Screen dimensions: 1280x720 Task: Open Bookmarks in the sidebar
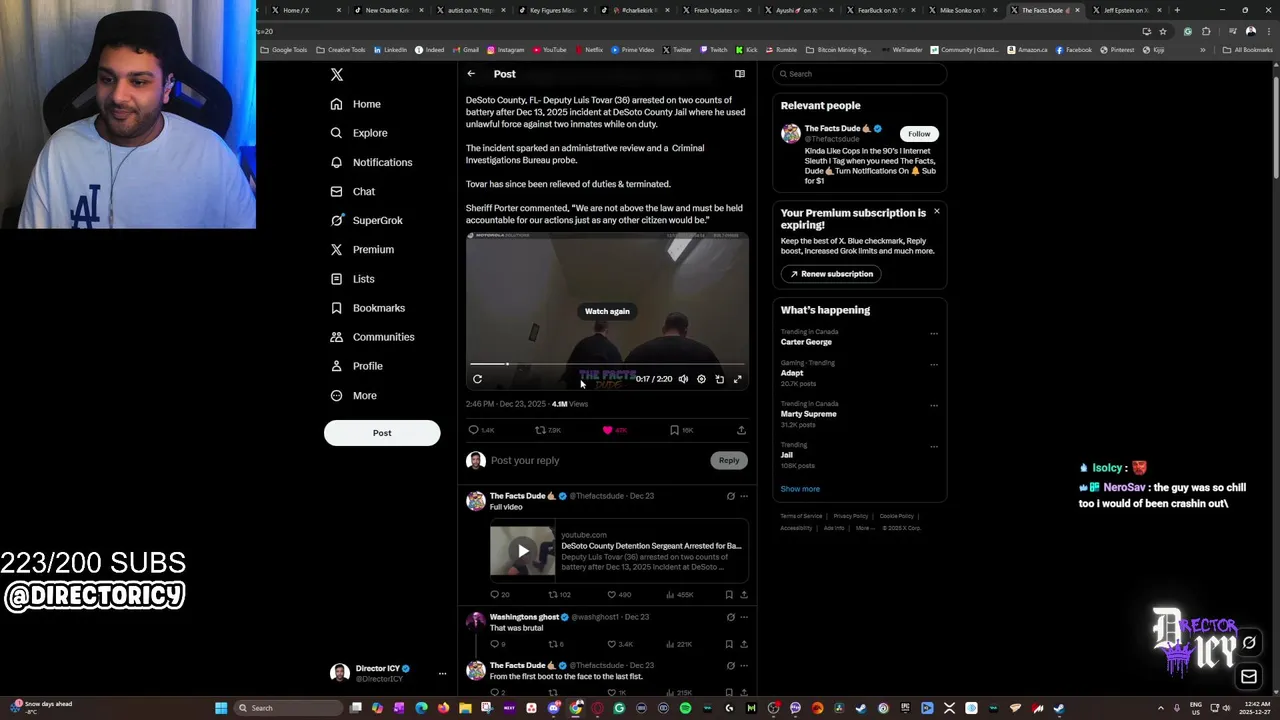367,308
